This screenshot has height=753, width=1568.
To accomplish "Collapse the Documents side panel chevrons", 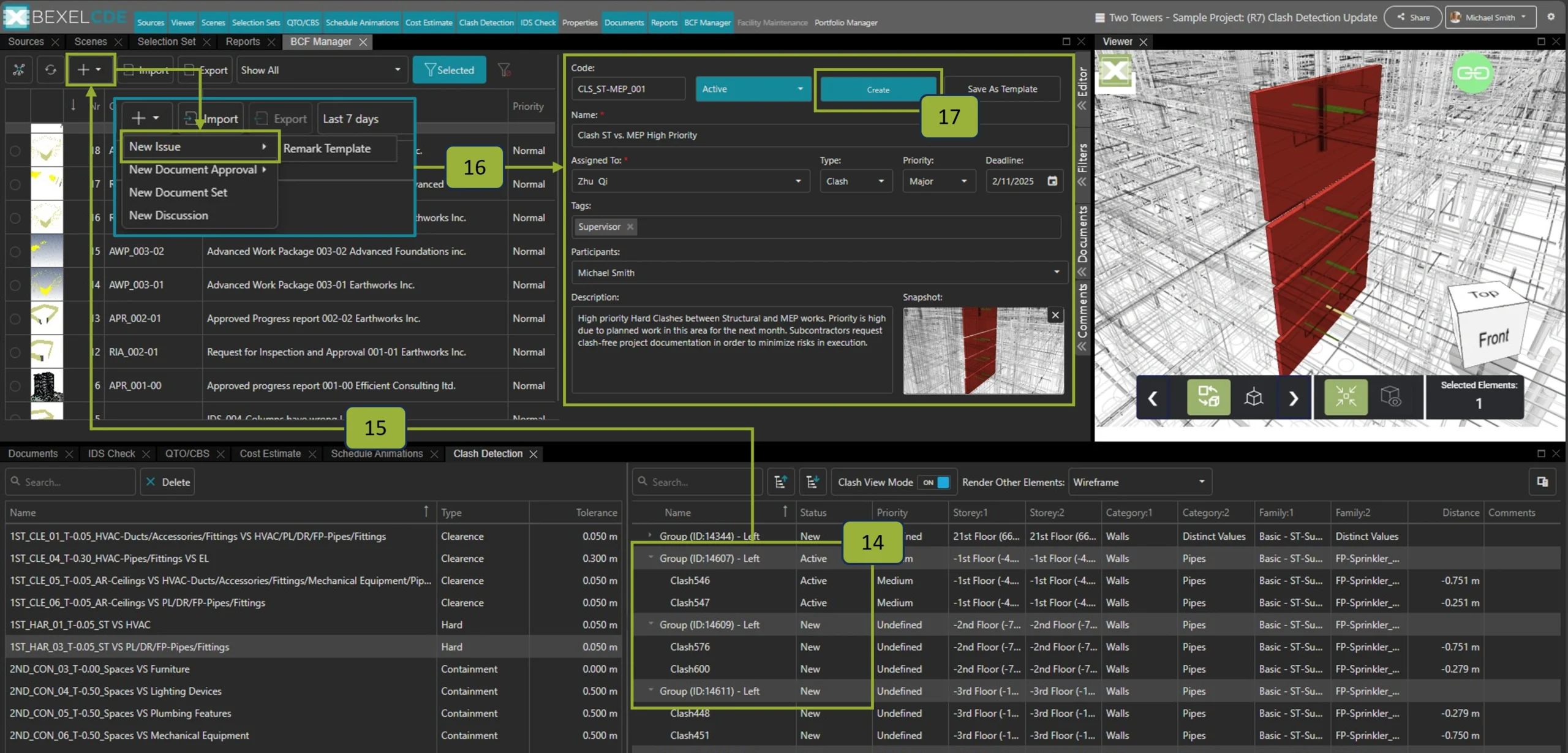I will (x=1082, y=271).
